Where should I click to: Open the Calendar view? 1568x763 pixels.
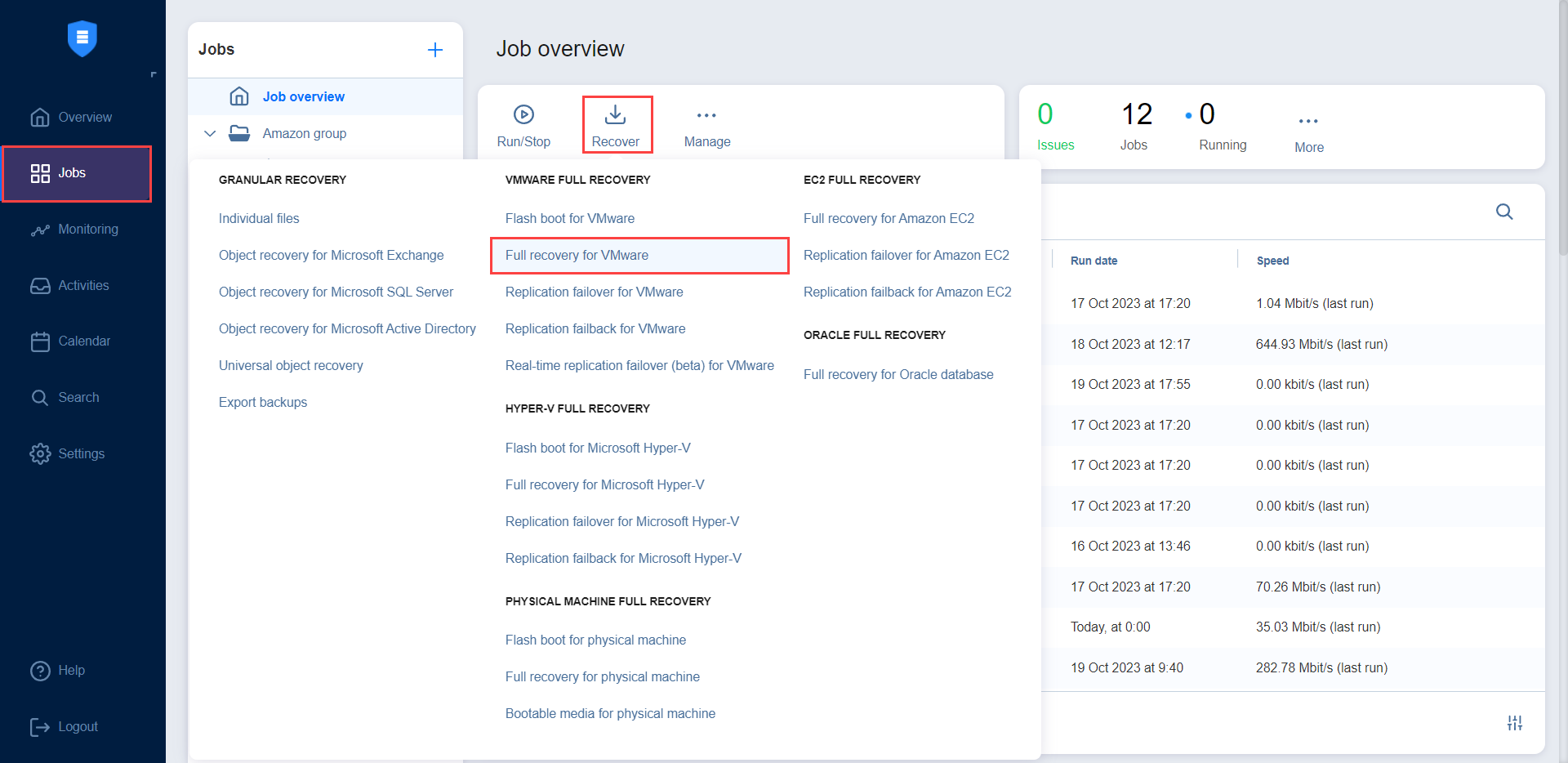(84, 341)
